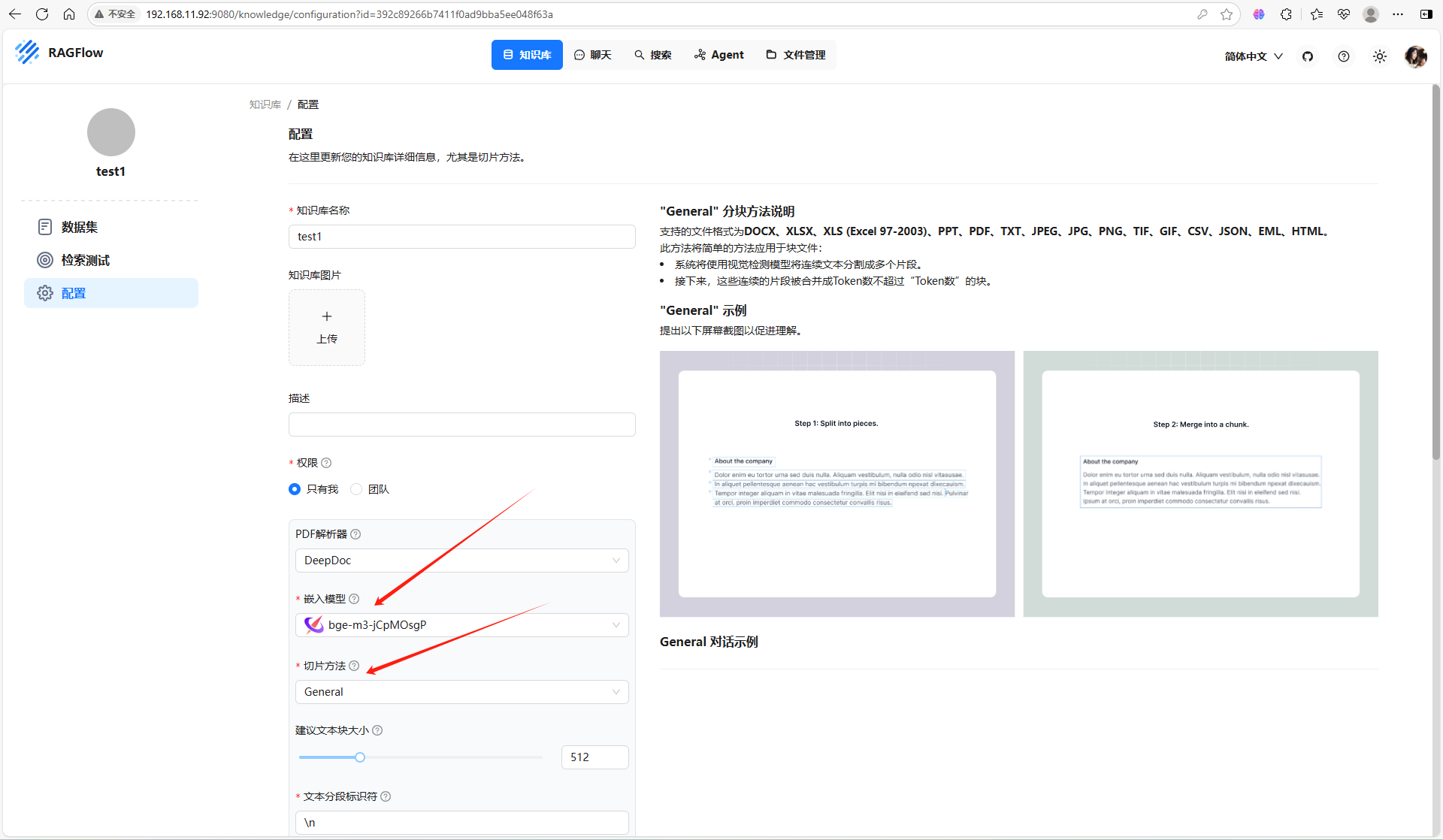Click help icon next to 文本分段标识符

tap(386, 796)
